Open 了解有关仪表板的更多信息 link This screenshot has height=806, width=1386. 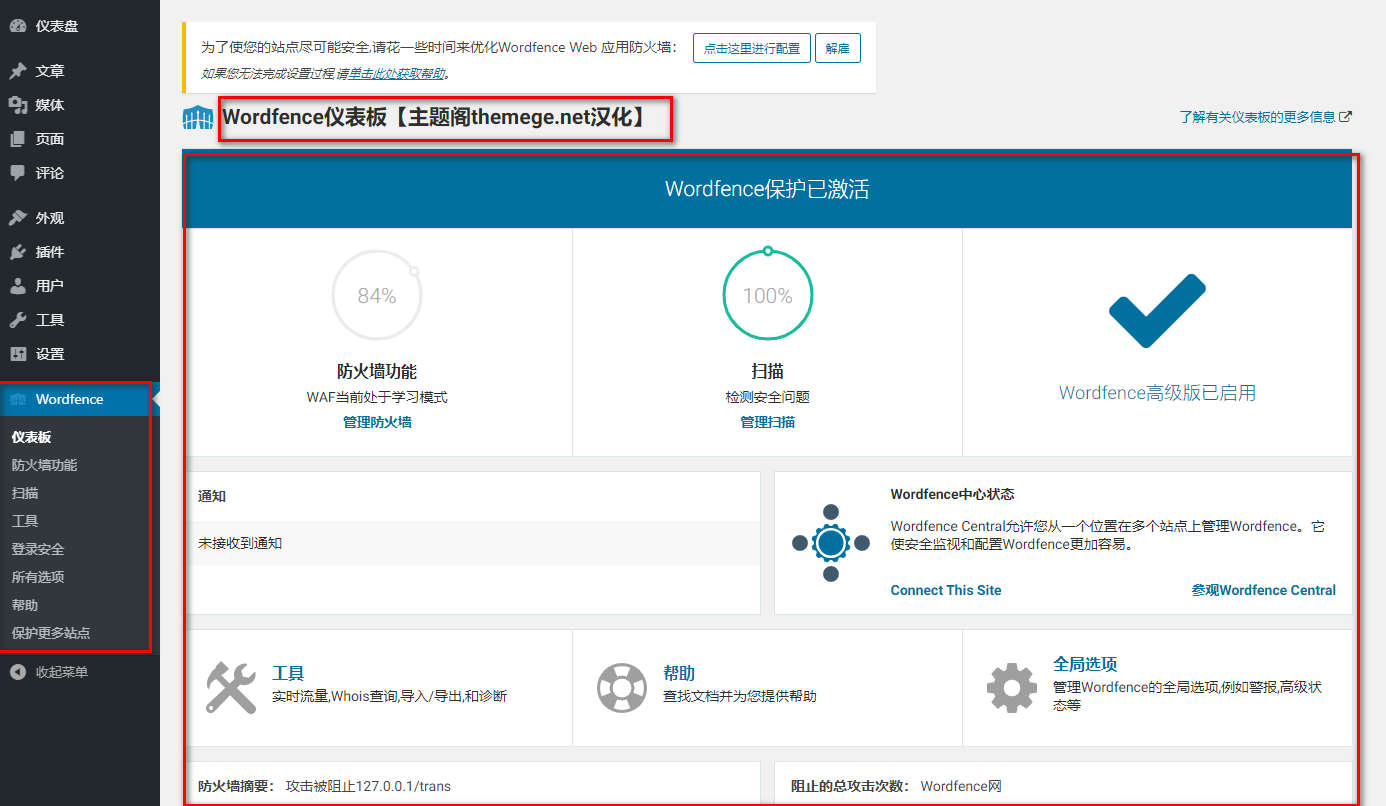[x=1257, y=117]
